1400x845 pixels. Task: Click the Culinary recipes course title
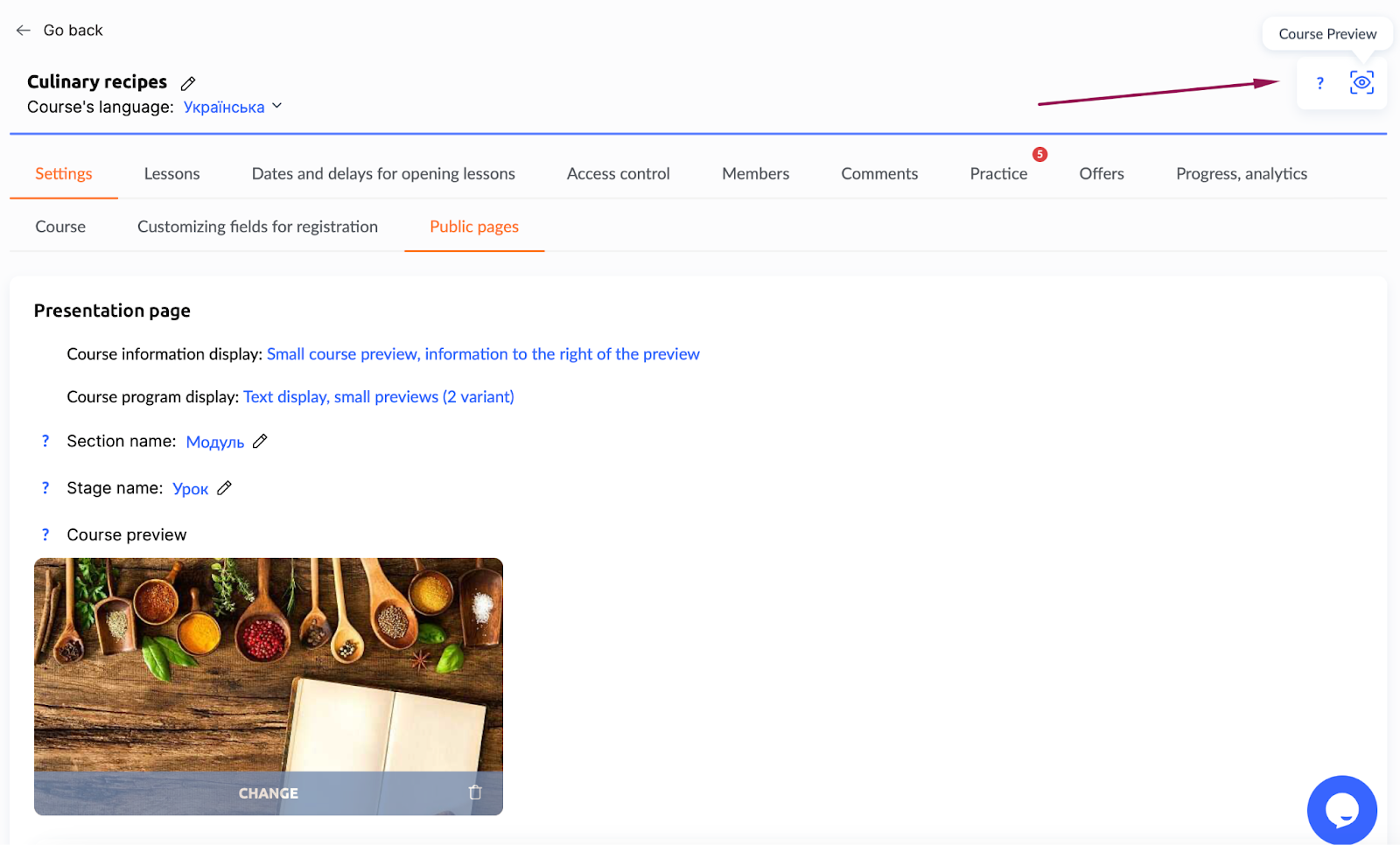coord(97,81)
